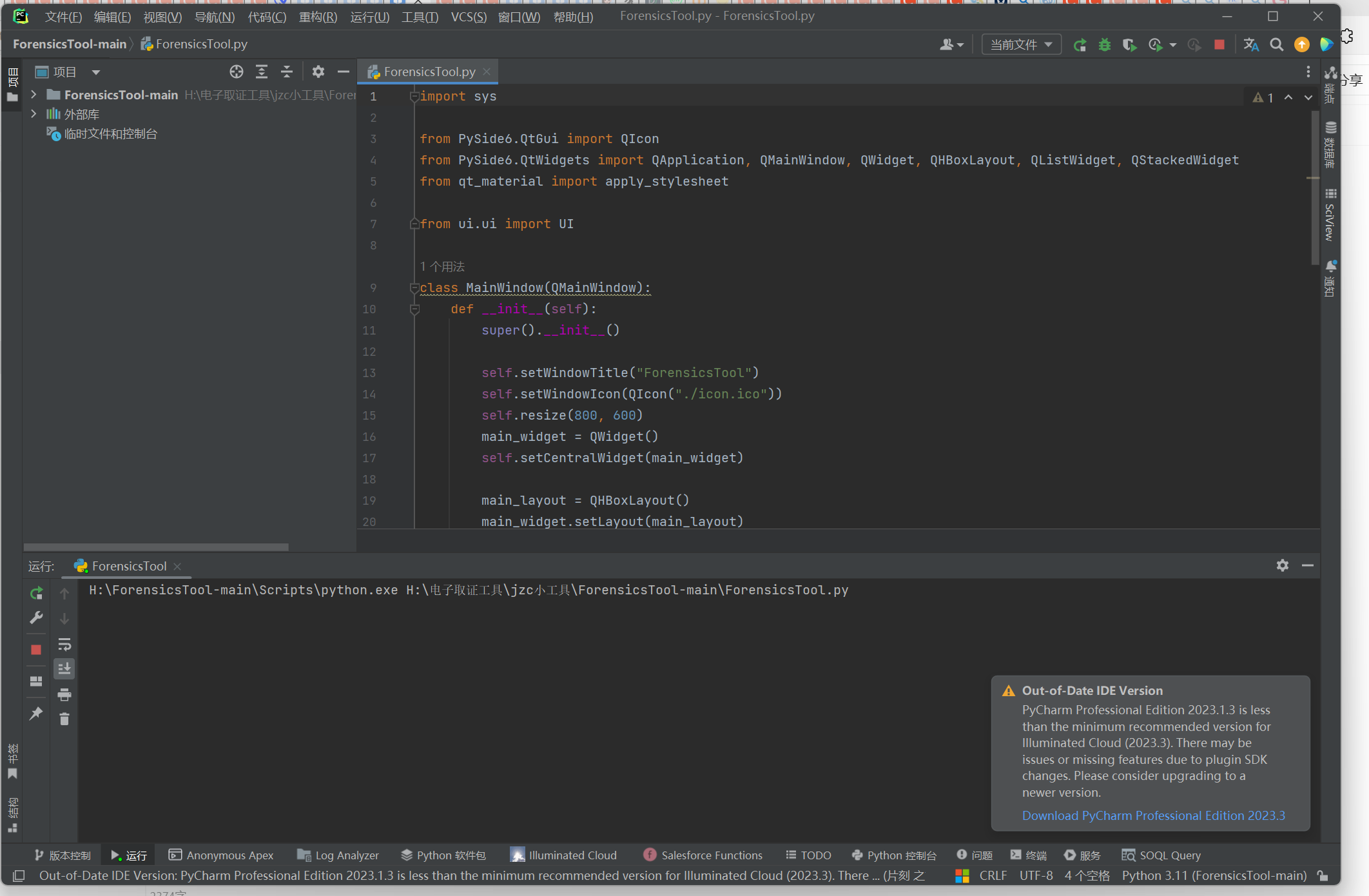Click select opened file target icon

click(237, 72)
